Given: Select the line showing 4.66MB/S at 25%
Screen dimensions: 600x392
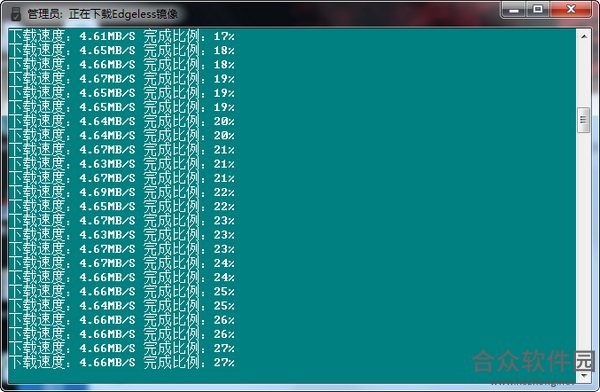Looking at the screenshot, I should pyautogui.click(x=122, y=291).
